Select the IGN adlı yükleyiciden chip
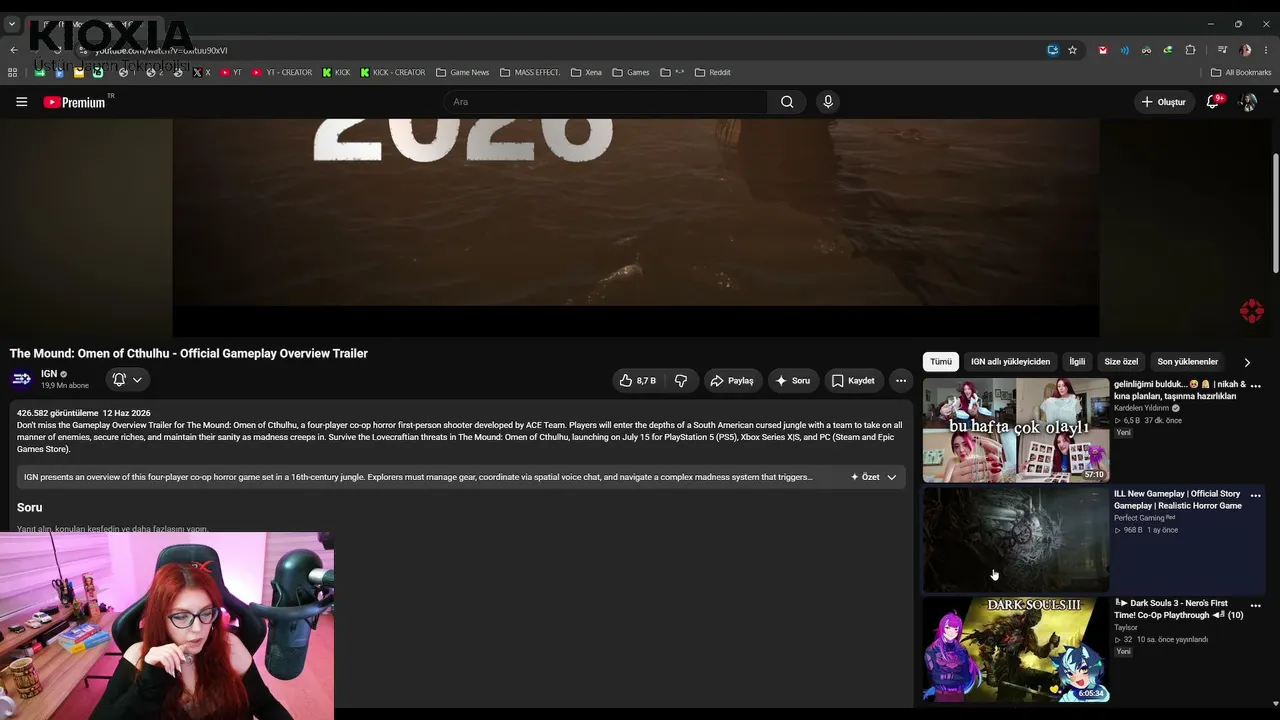Viewport: 1280px width, 720px height. pos(1010,362)
